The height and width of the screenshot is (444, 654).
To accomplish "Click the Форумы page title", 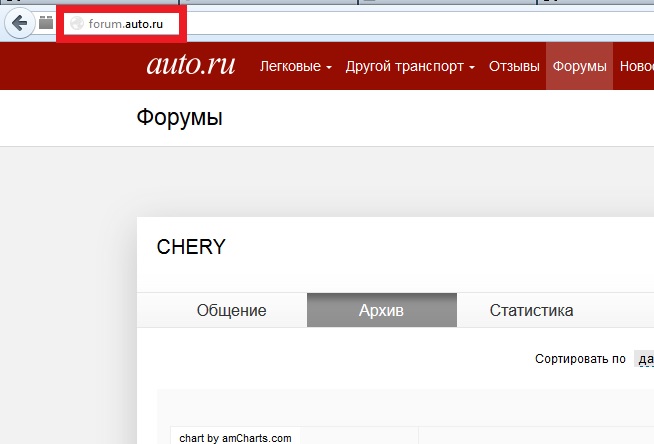I will [179, 118].
